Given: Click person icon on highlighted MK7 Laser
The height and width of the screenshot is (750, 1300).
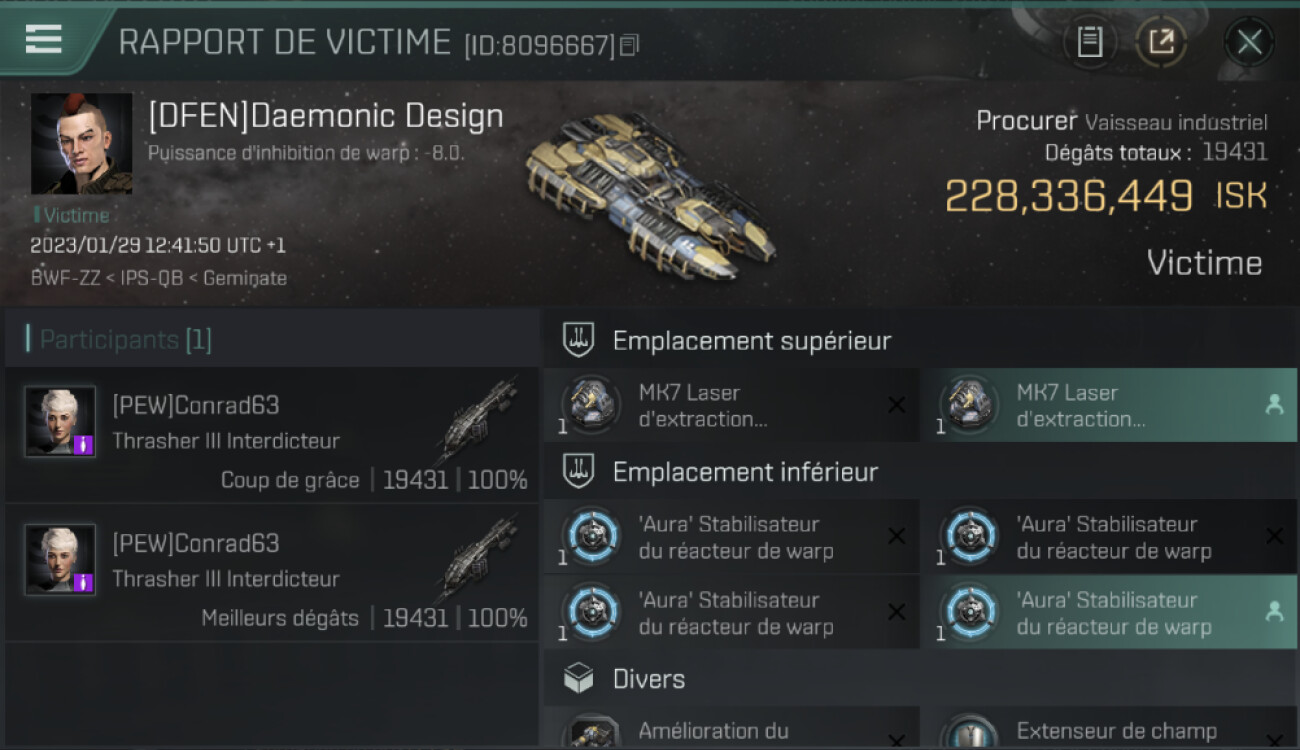Looking at the screenshot, I should (x=1274, y=405).
